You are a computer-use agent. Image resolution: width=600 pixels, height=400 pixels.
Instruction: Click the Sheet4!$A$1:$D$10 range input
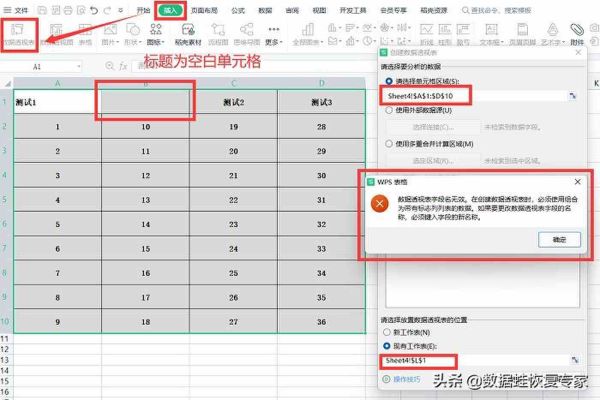474,96
